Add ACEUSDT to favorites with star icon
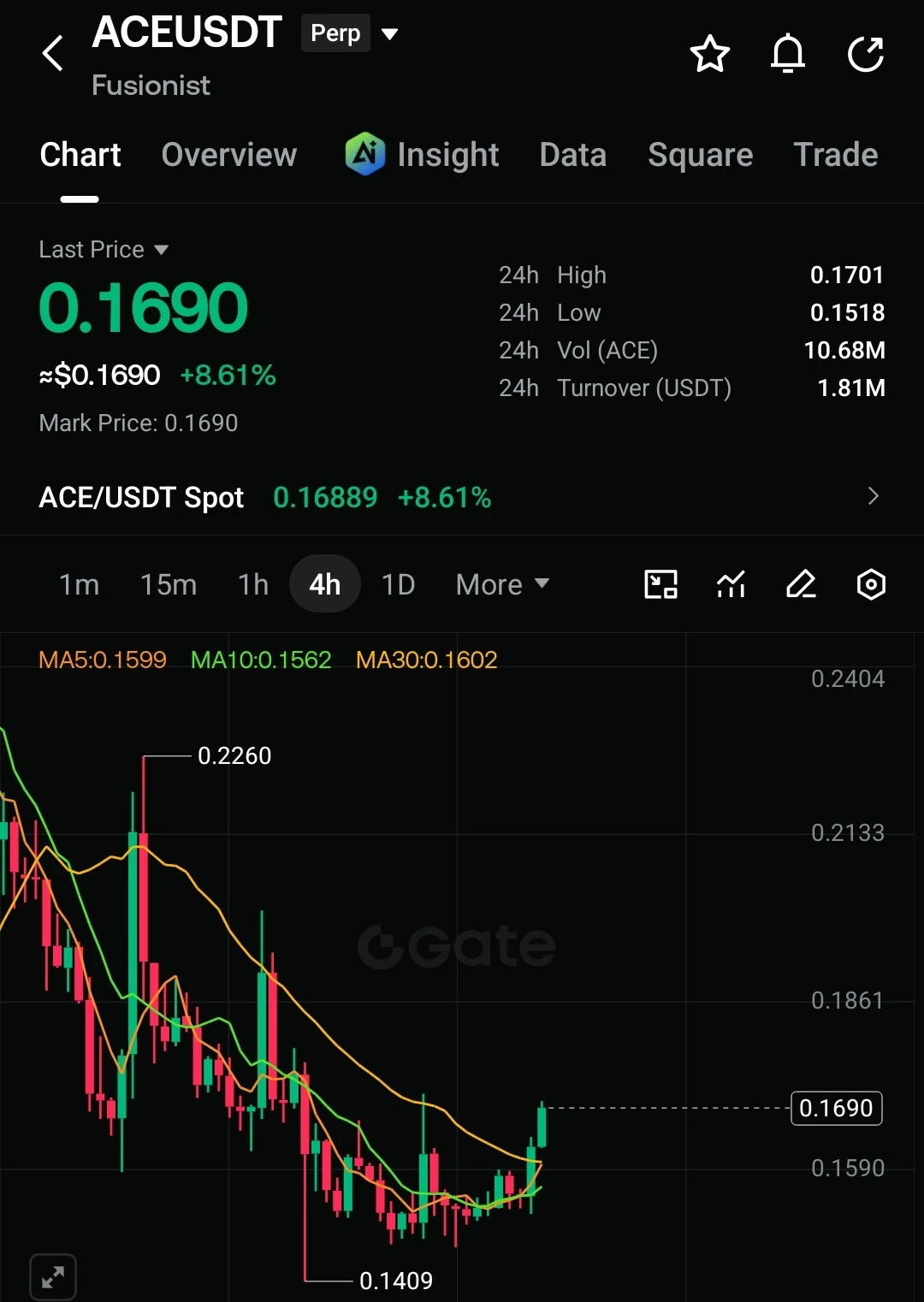This screenshot has height=1302, width=924. tap(709, 54)
